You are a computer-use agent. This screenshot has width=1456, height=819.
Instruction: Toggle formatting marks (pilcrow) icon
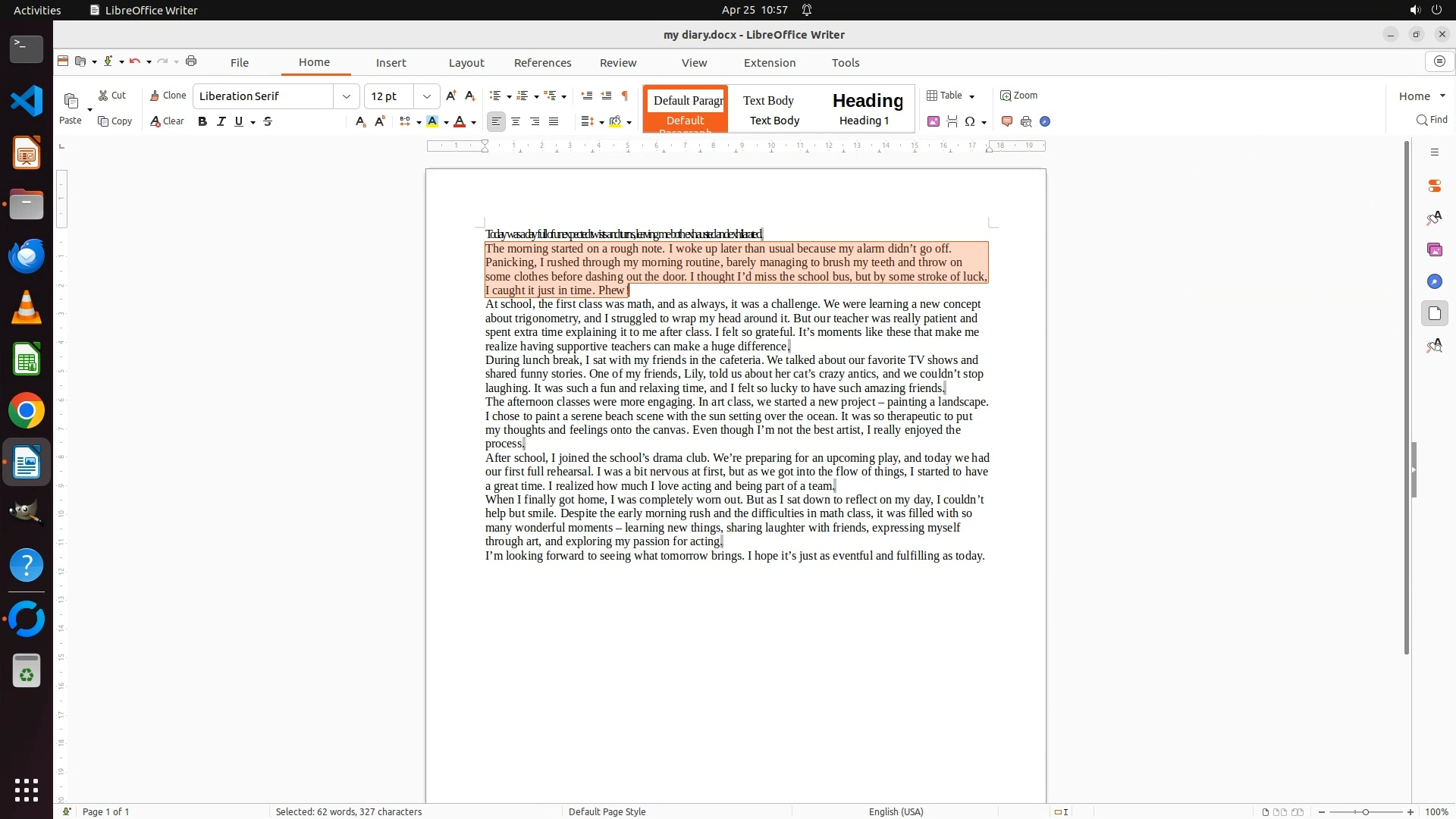point(625,96)
